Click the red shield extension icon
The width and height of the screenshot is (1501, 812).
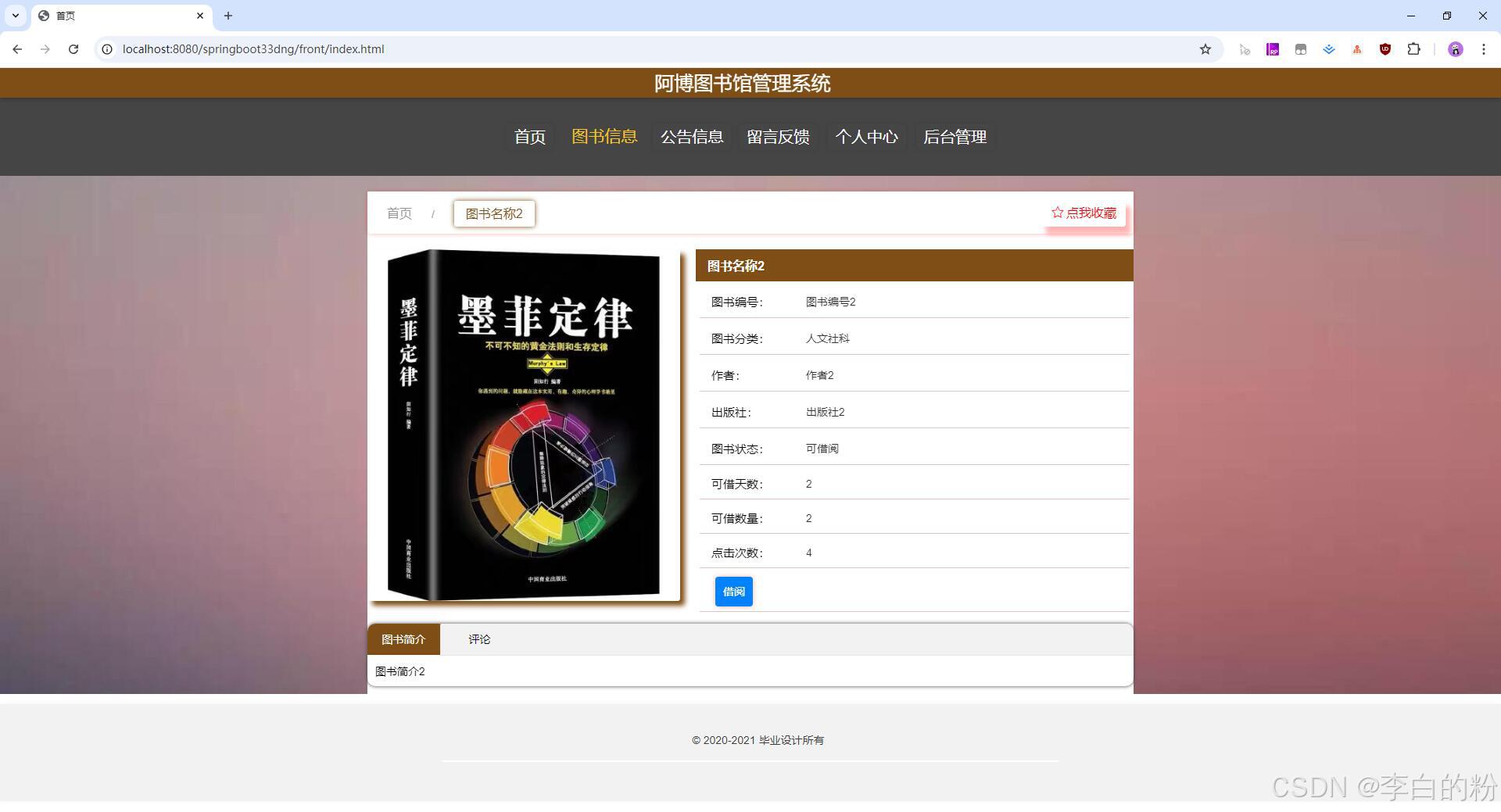coord(1385,49)
